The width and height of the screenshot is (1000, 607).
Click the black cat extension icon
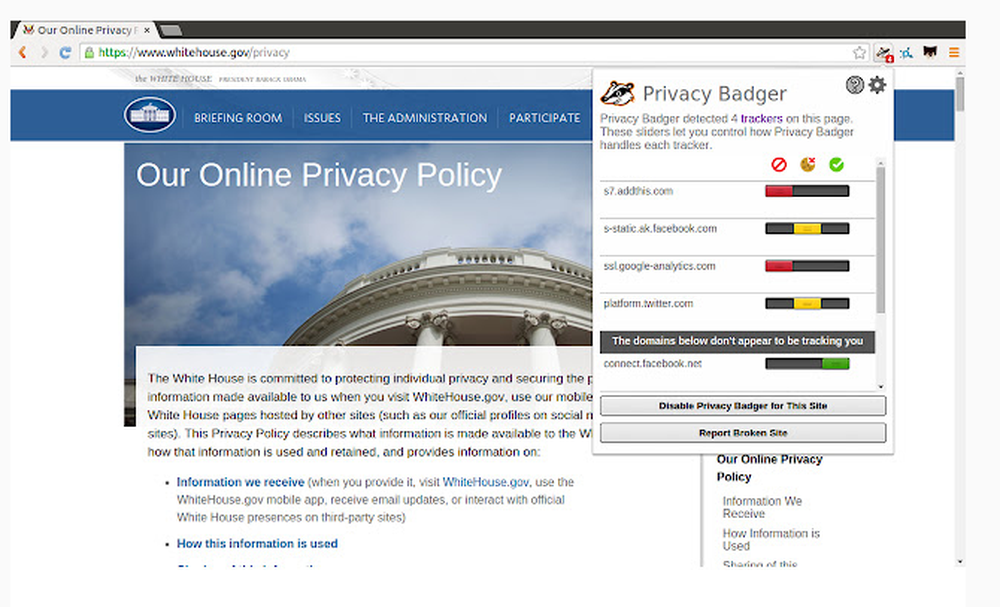click(930, 52)
